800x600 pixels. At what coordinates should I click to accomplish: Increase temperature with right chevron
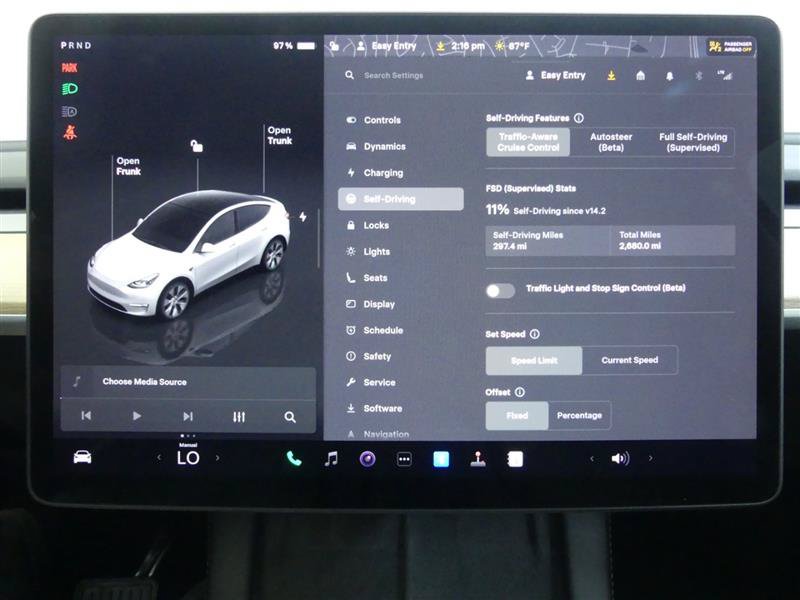[x=217, y=458]
